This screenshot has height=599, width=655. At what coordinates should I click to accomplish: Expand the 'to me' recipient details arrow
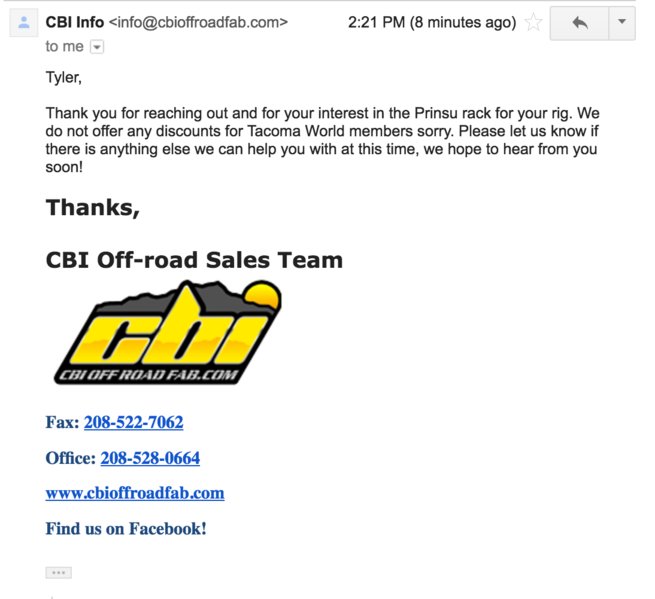(x=97, y=47)
